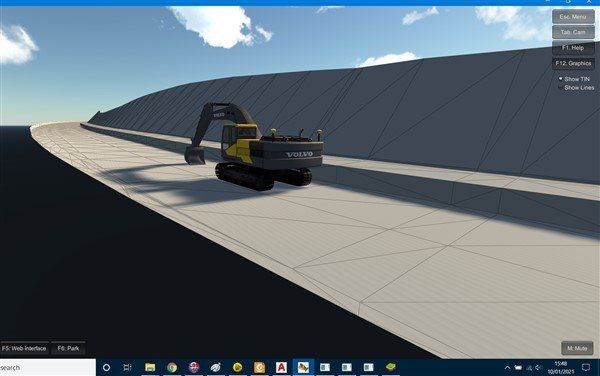Show hidden system tray icons
This screenshot has width=600, height=376.
tap(507, 368)
